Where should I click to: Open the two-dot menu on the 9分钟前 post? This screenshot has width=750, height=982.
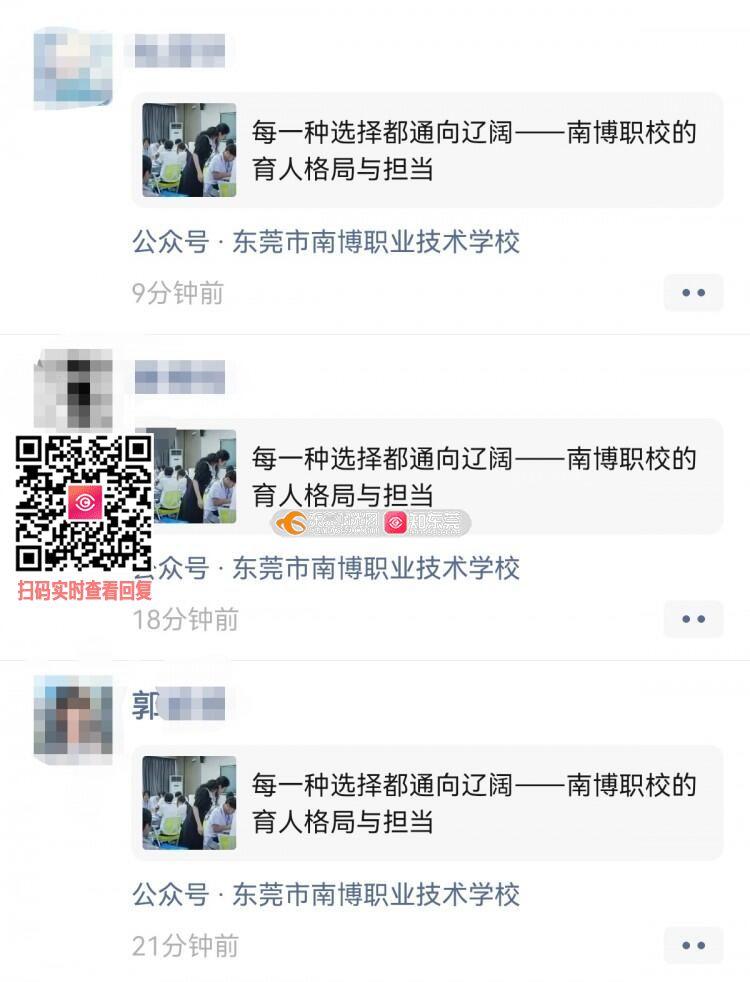[693, 292]
